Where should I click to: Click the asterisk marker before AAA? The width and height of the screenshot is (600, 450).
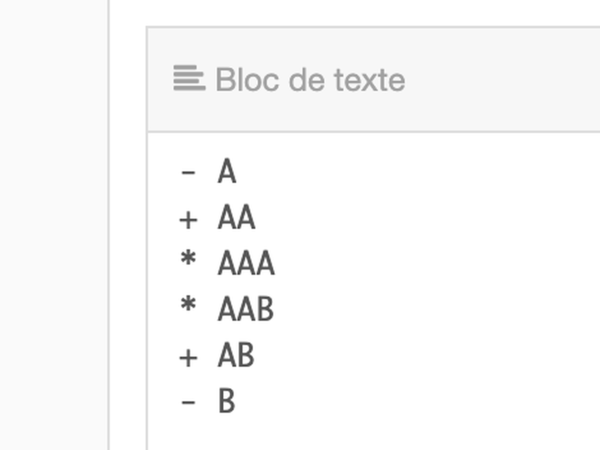(188, 262)
